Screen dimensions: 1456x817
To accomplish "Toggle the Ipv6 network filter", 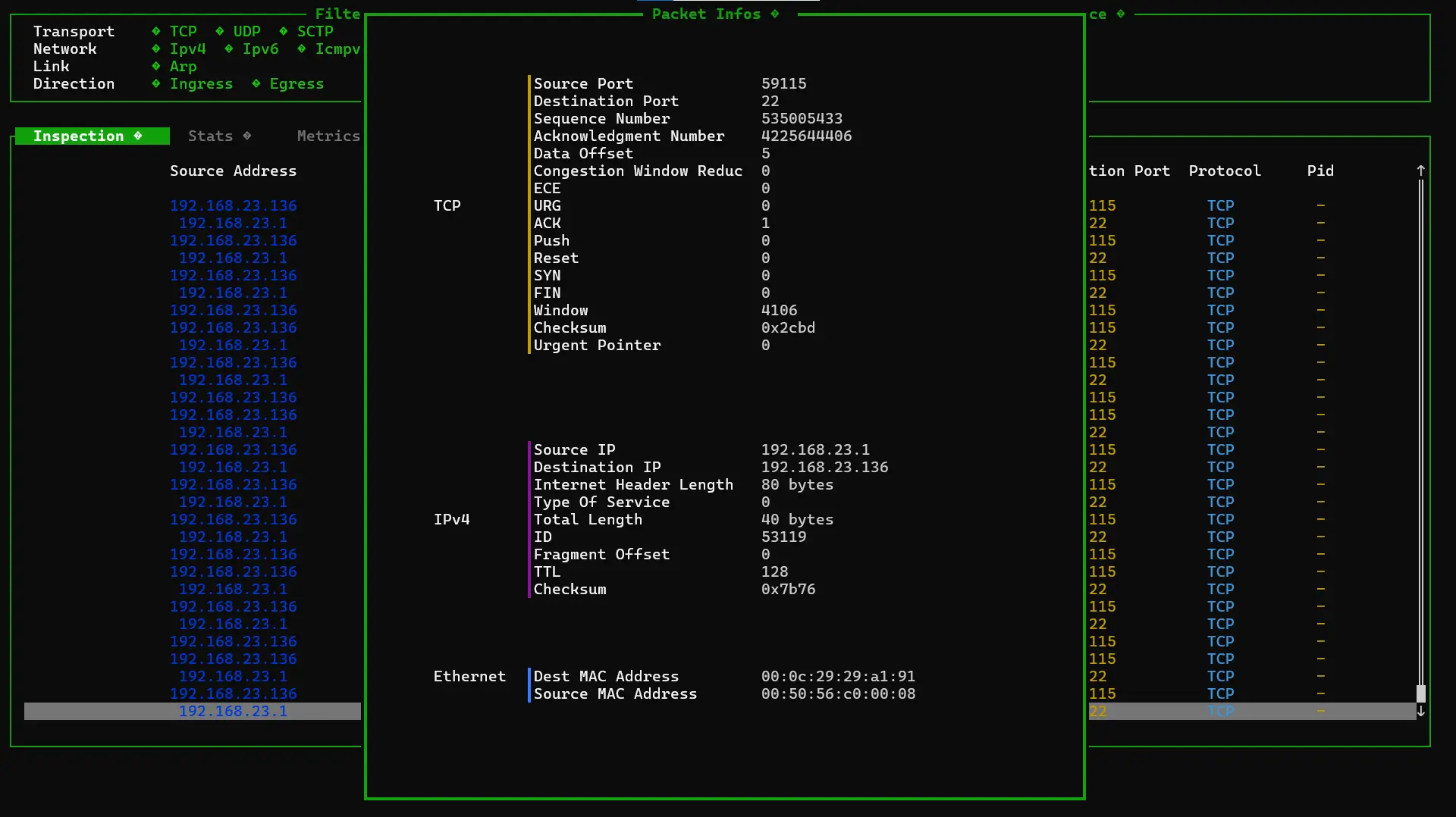I will point(260,49).
